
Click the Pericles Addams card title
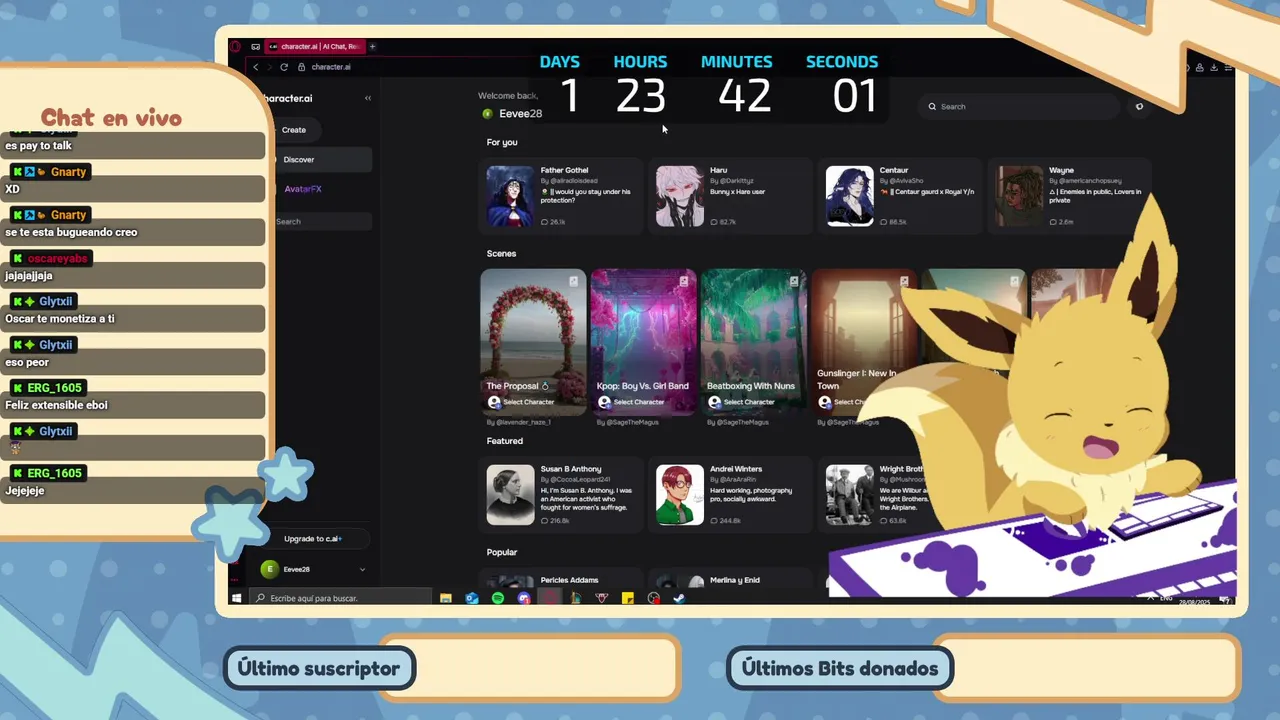[569, 580]
